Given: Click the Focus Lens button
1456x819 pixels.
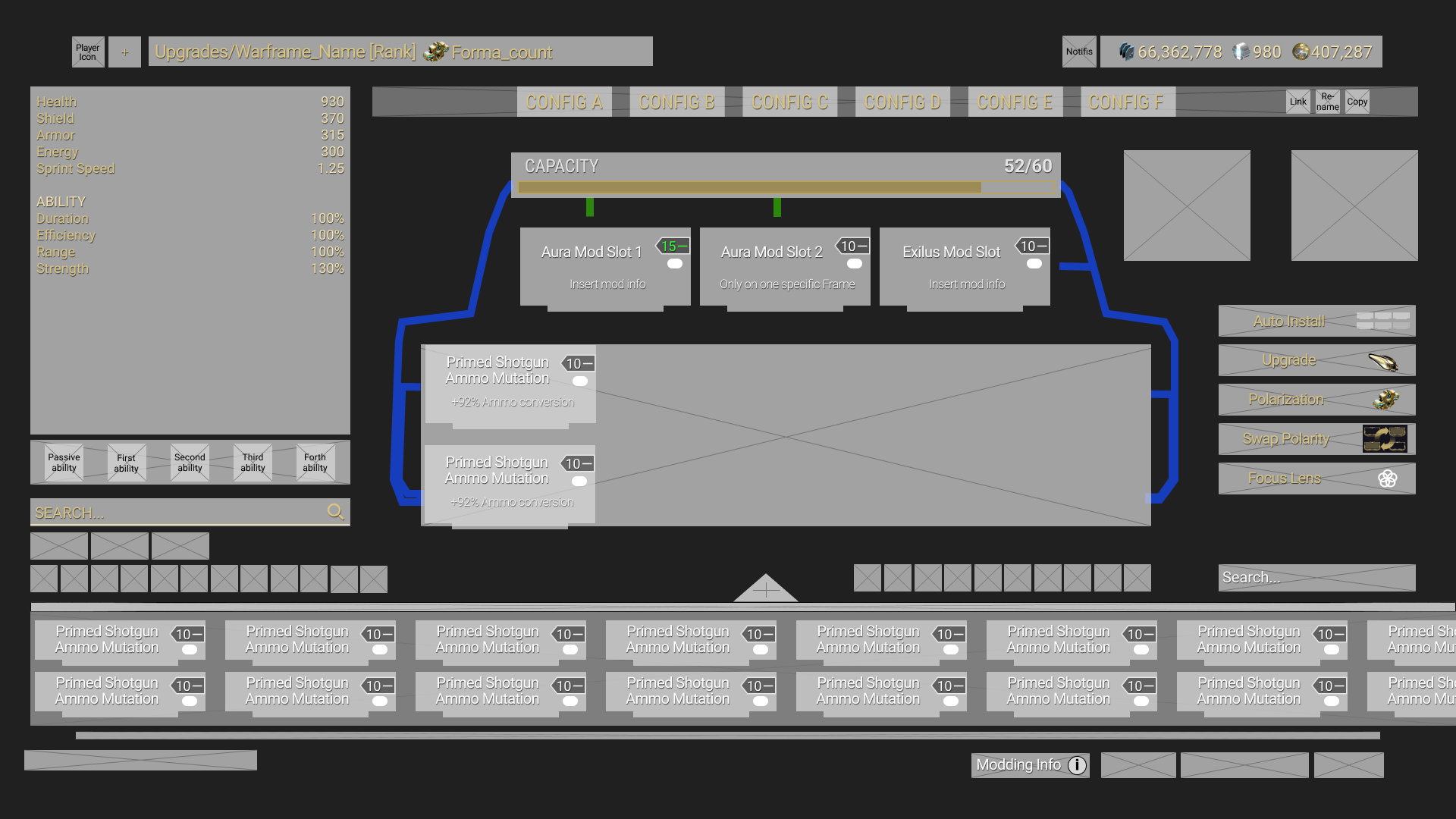Looking at the screenshot, I should coord(1317,479).
